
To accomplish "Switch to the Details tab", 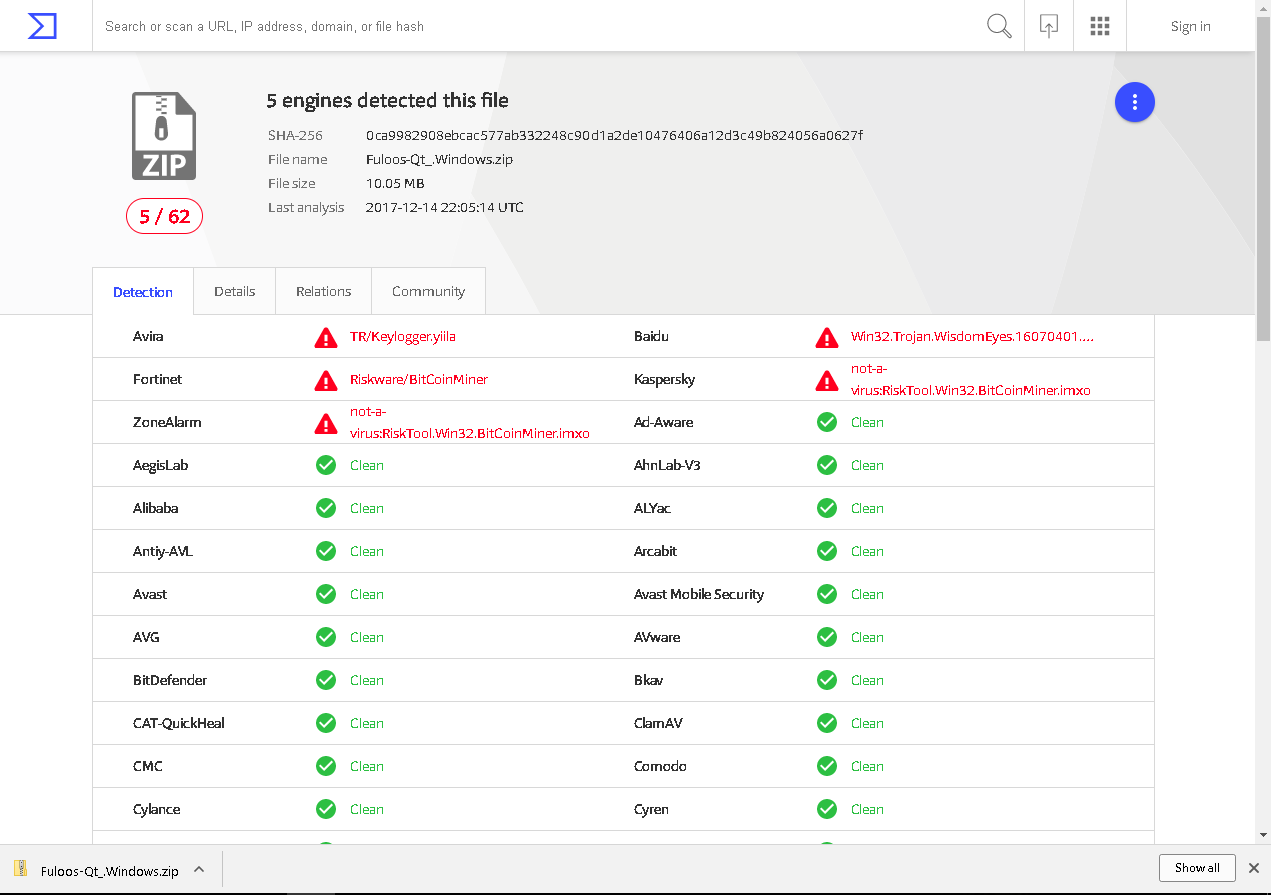I will (x=235, y=291).
